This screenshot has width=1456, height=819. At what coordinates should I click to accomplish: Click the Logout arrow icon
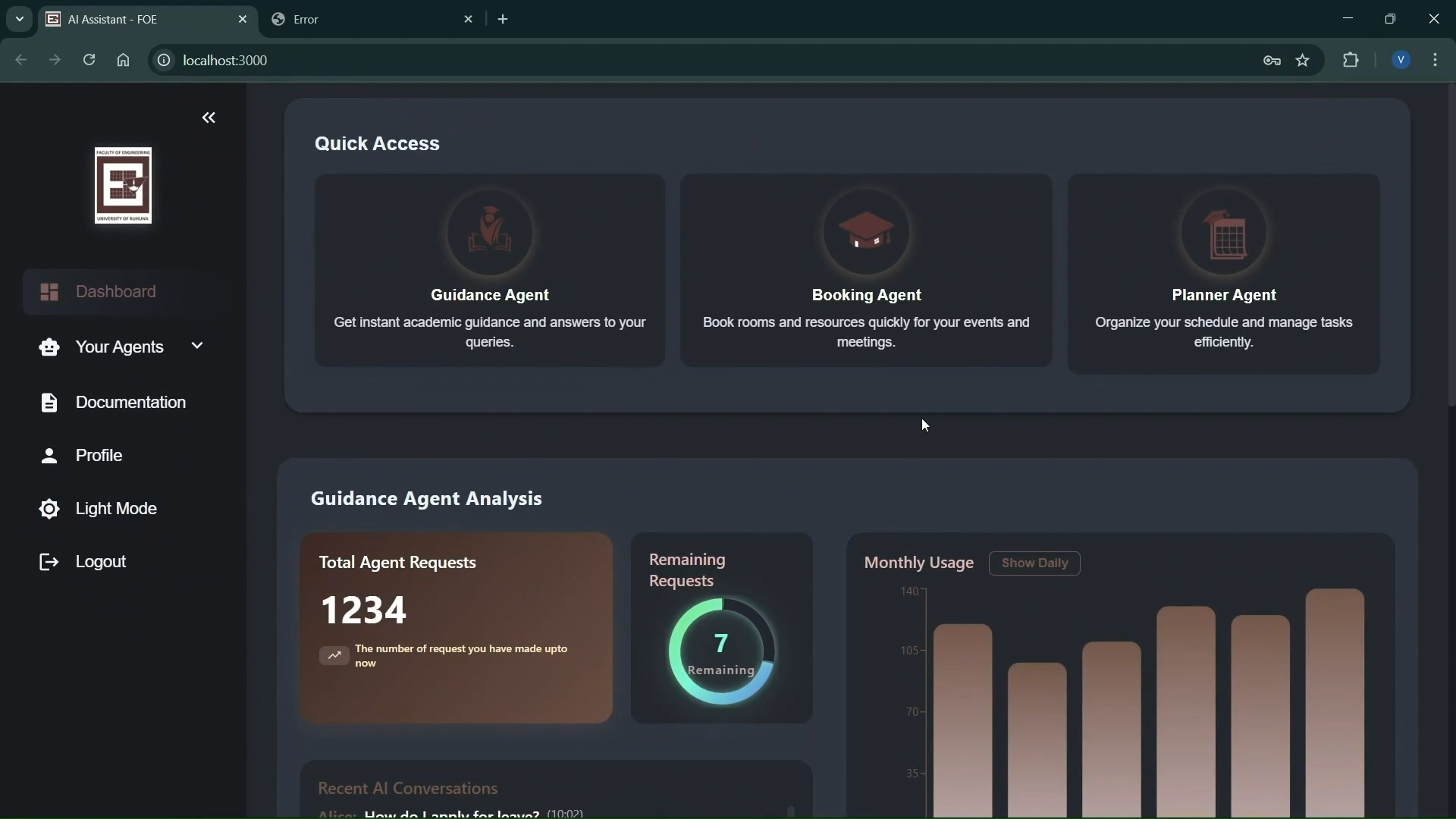49,562
